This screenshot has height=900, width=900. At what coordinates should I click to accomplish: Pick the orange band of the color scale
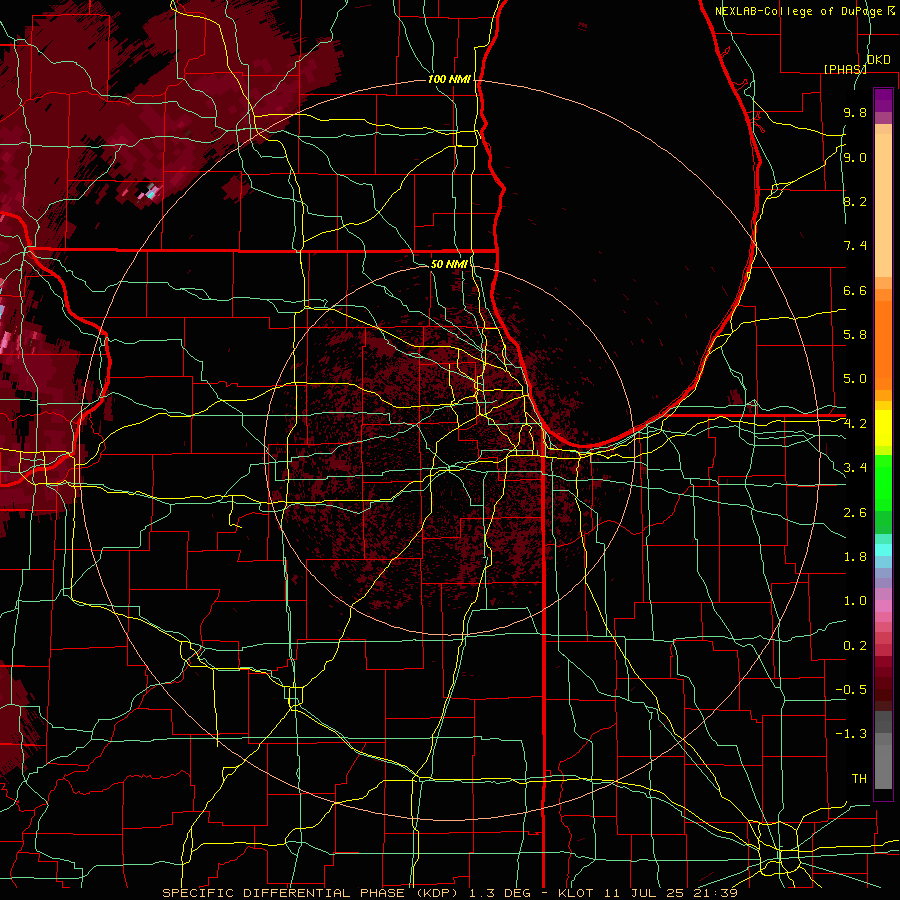pos(883,344)
